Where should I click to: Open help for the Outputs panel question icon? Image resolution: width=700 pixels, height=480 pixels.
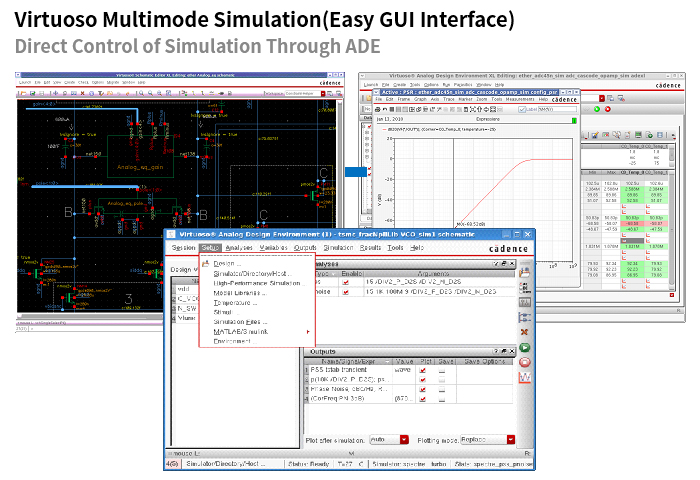496,351
